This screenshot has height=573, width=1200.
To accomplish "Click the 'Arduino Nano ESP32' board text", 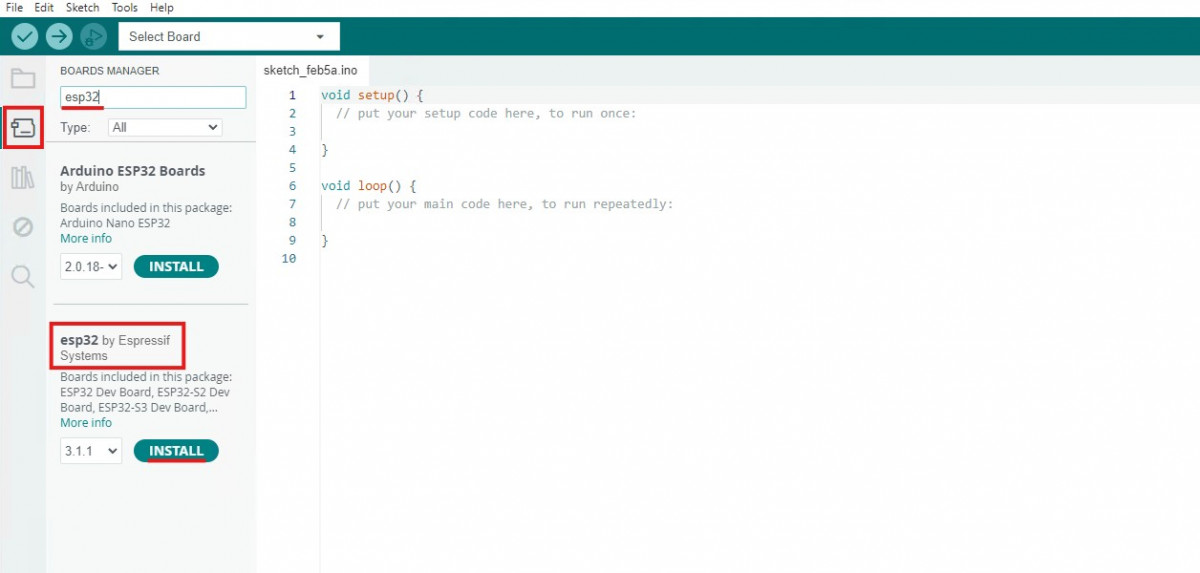I will (x=115, y=223).
